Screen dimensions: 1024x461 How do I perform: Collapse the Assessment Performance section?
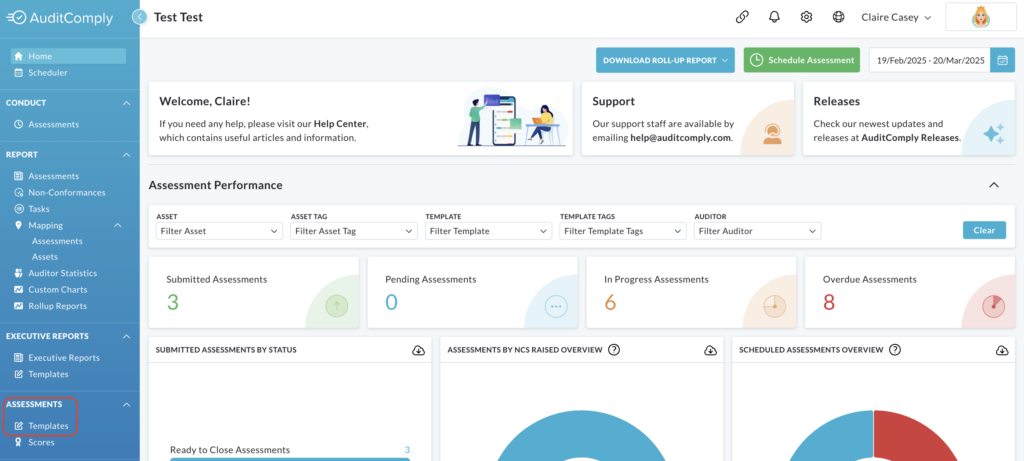click(x=994, y=185)
